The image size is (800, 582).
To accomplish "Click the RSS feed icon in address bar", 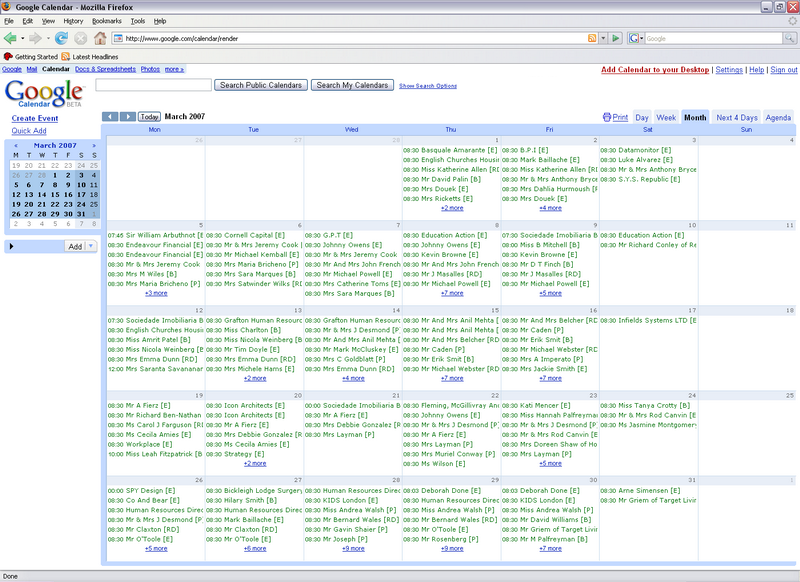I will [x=592, y=38].
